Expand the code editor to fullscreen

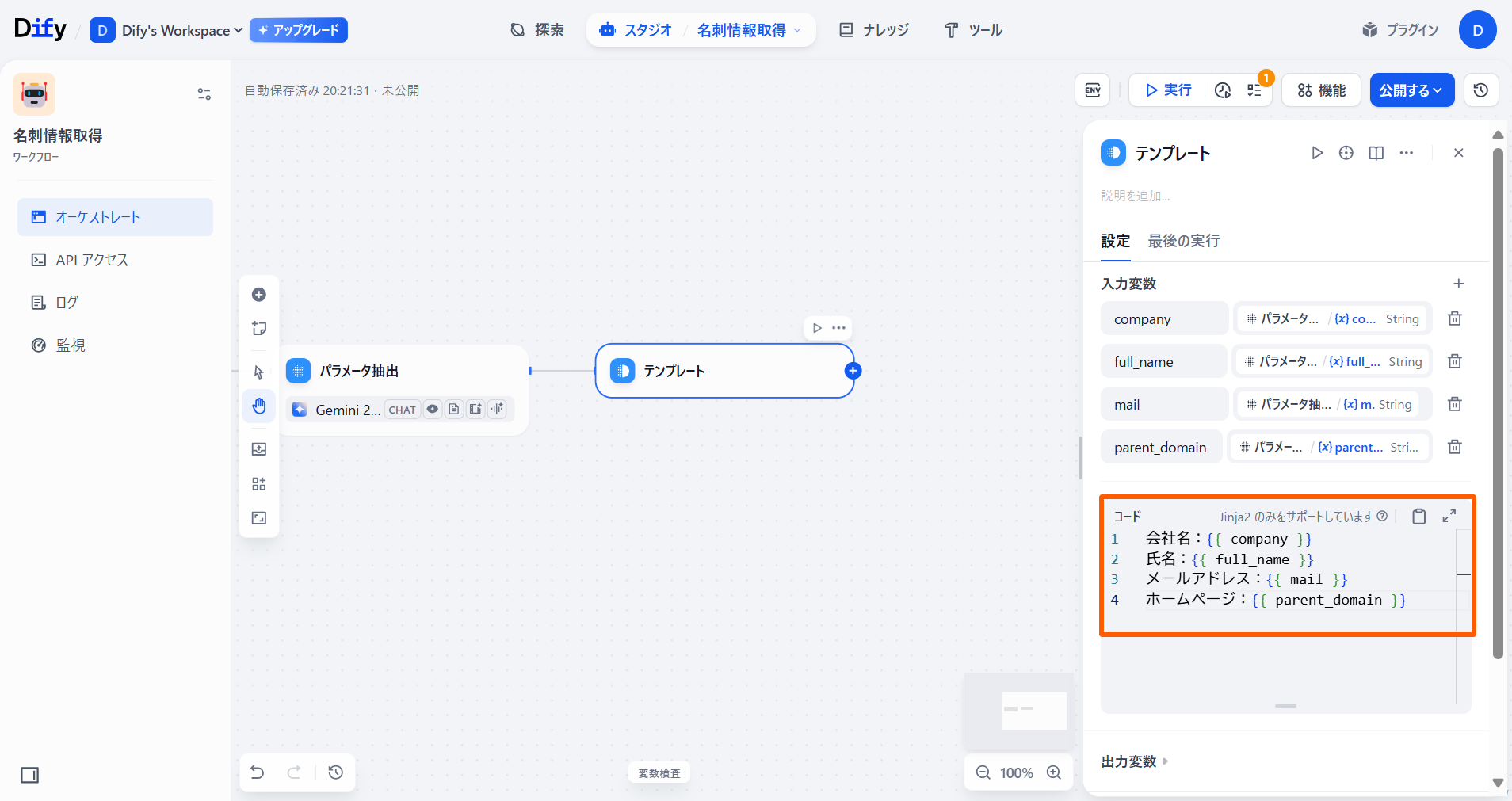1449,517
